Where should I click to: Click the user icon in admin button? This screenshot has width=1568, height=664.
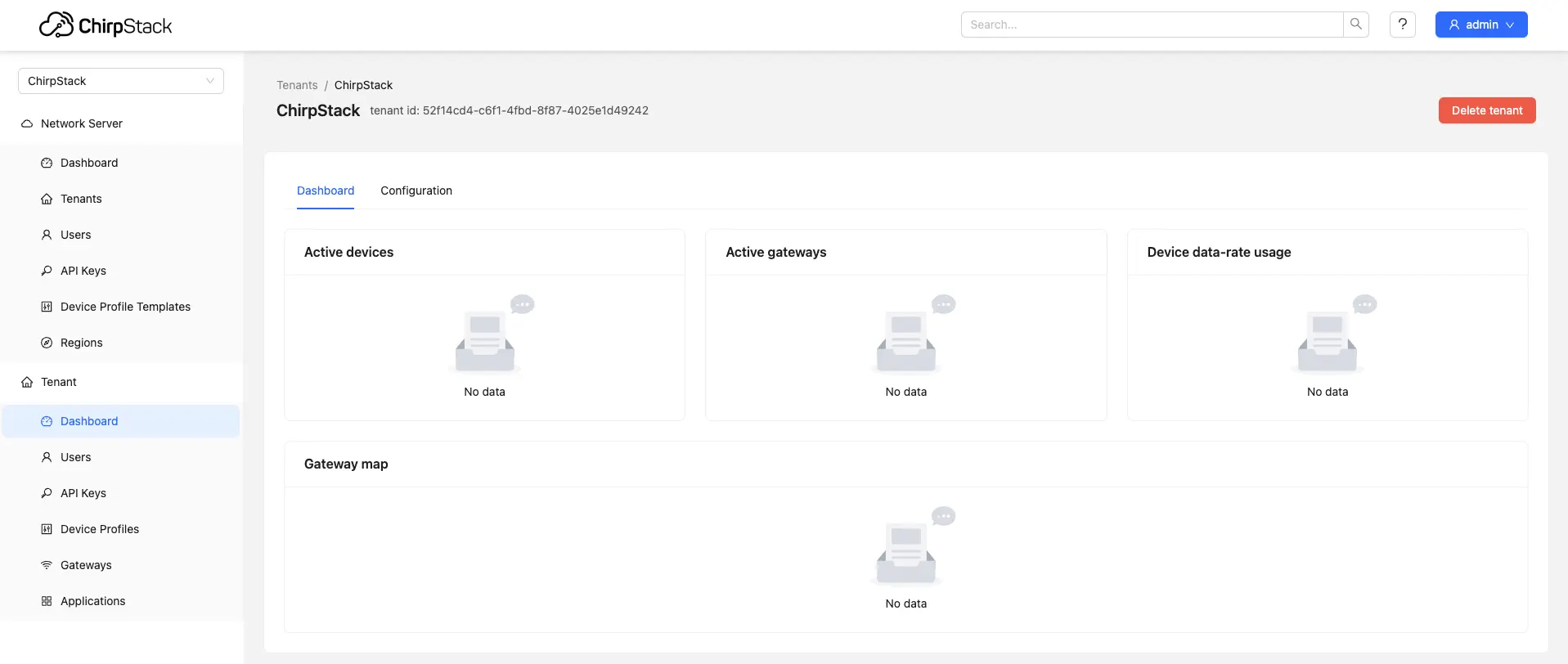click(x=1454, y=25)
